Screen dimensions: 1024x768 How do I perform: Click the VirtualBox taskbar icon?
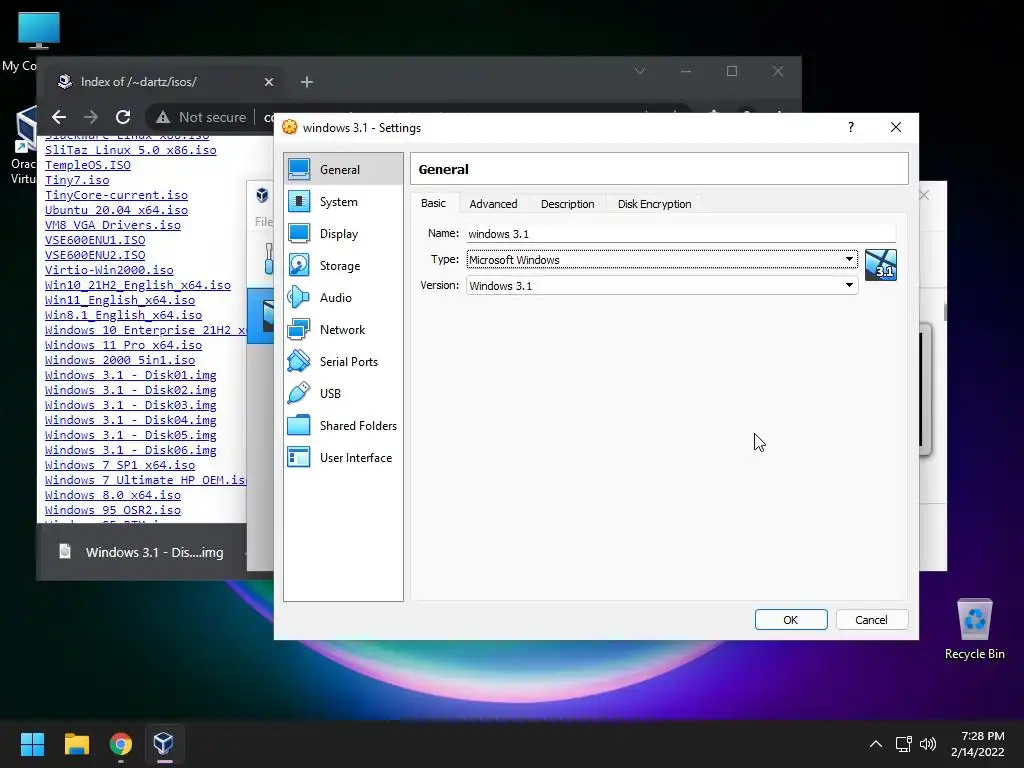click(164, 744)
